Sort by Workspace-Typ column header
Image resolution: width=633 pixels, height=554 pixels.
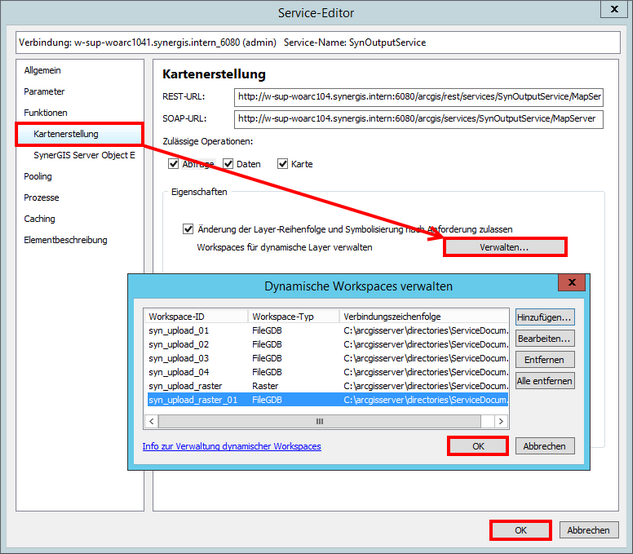(293, 317)
